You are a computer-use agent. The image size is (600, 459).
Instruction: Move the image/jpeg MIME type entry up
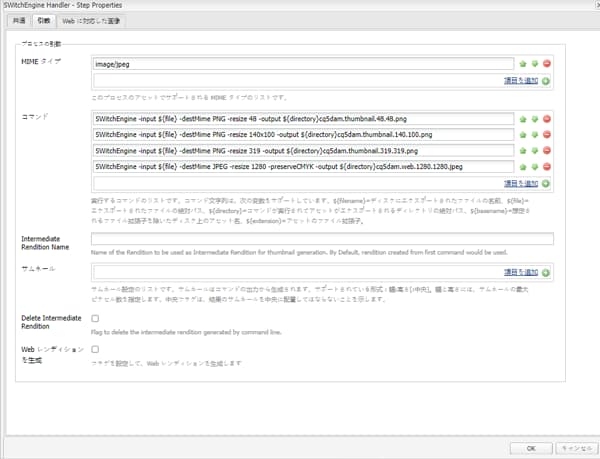(523, 64)
